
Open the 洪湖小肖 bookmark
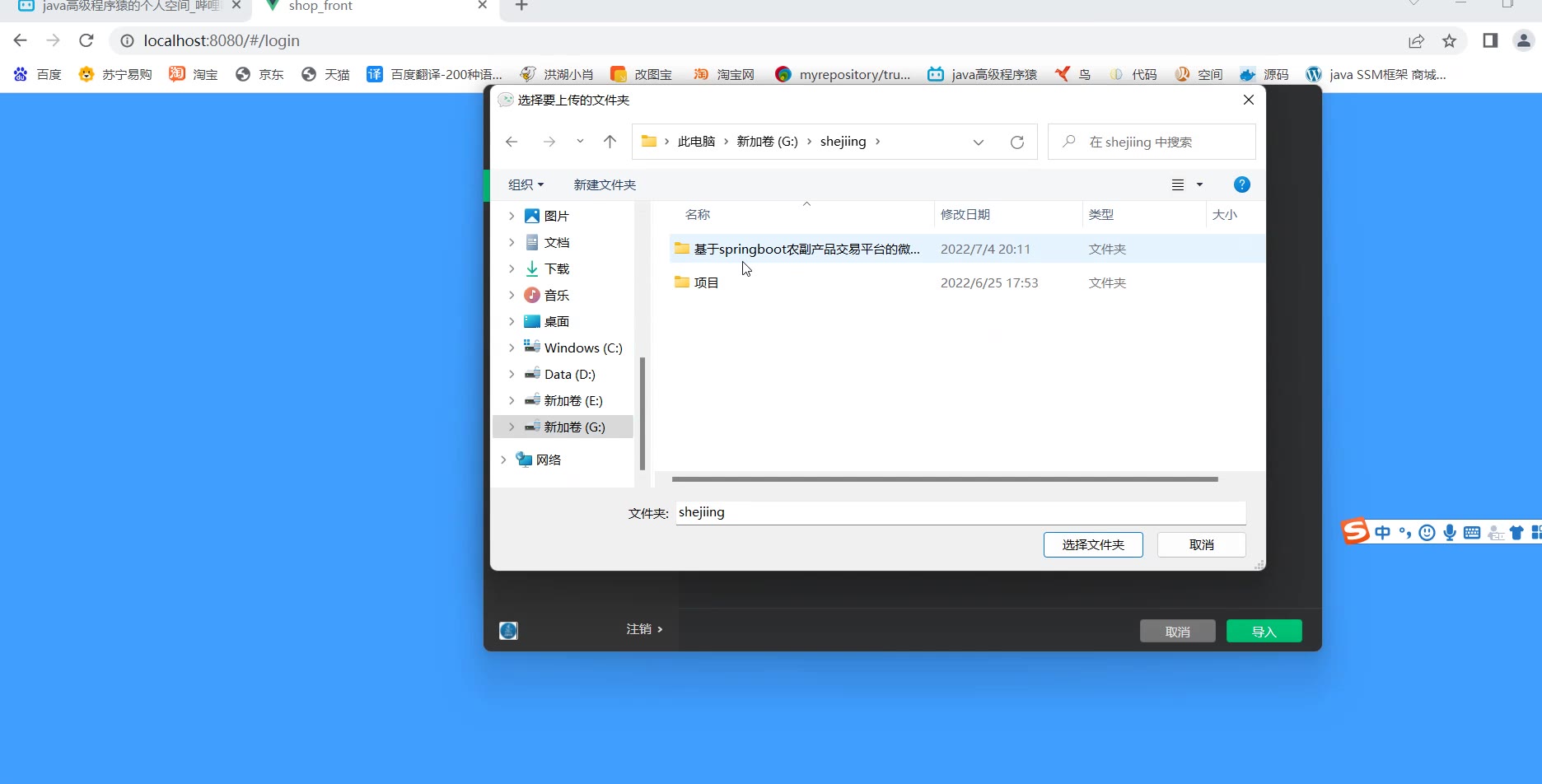557,74
